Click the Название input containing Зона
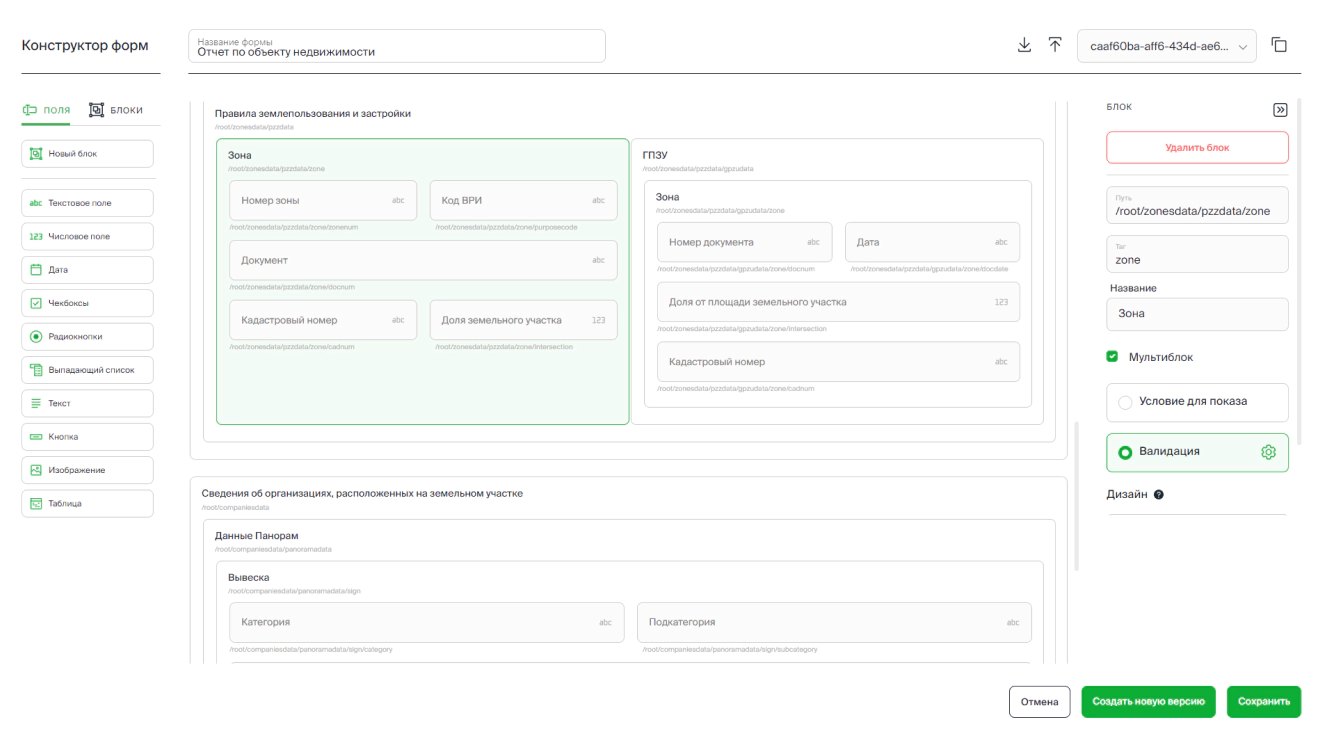Image resolution: width=1320 pixels, height=738 pixels. [1197, 314]
